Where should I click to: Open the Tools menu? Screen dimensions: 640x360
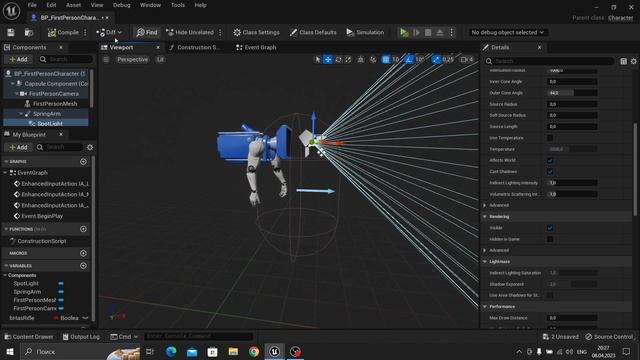178,5
